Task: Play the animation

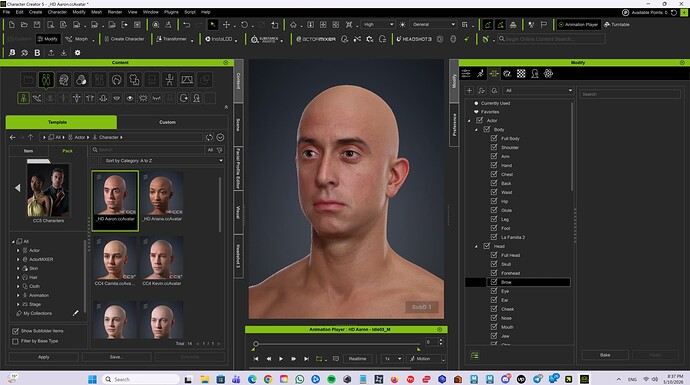Action: pyautogui.click(x=281, y=359)
